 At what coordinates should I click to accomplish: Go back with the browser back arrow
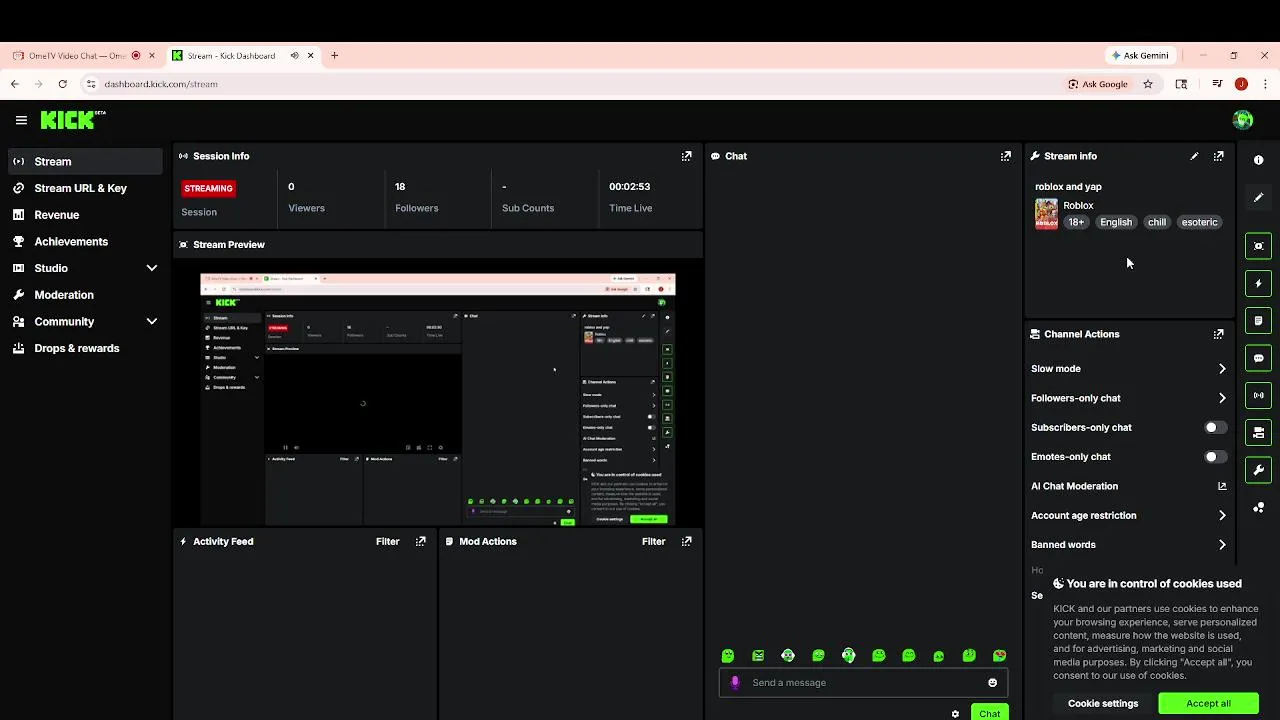[x=15, y=84]
